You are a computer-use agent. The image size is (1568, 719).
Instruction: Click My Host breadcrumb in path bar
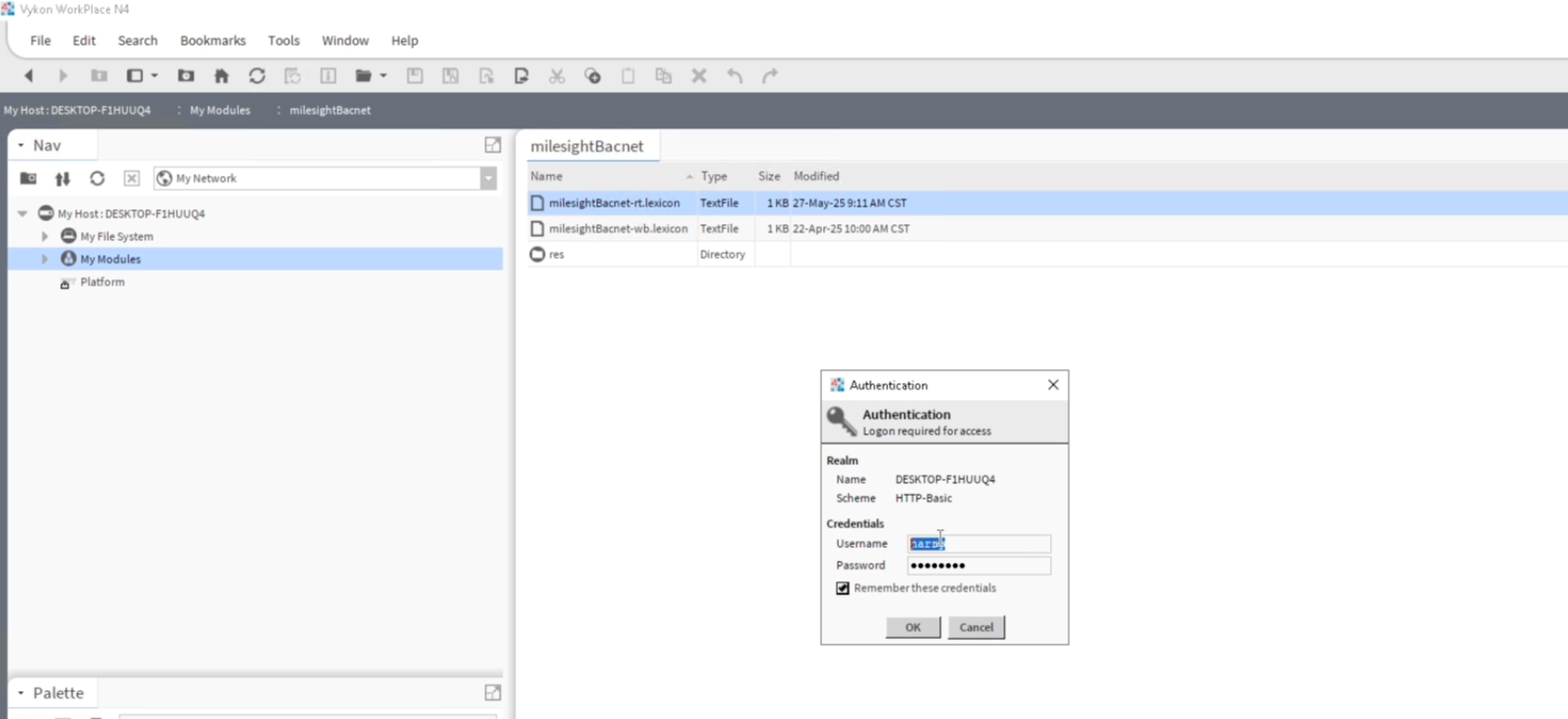pos(77,110)
